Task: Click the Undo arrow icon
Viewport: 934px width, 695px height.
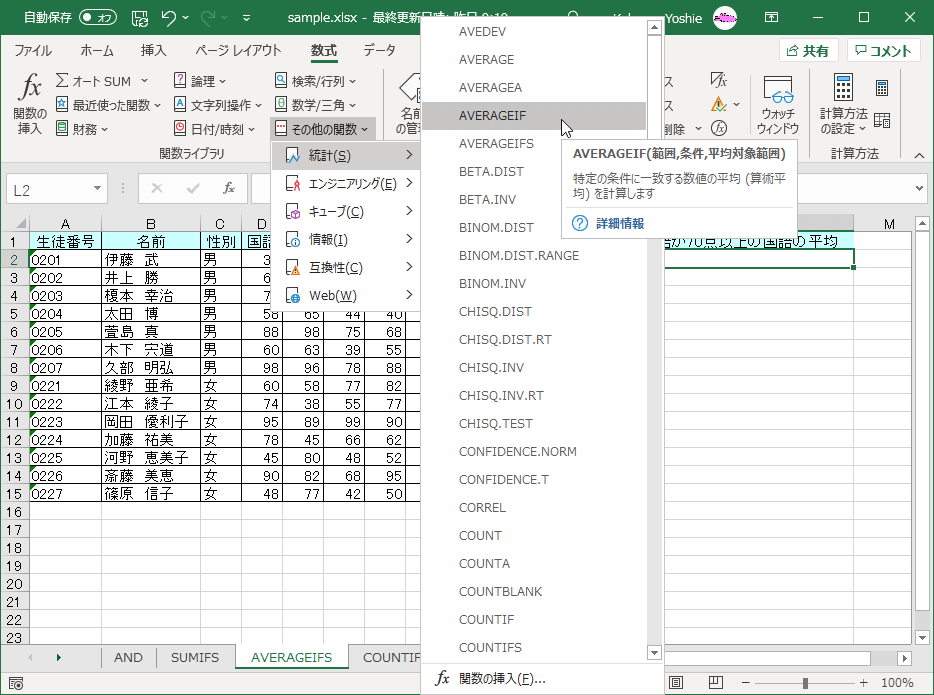Action: point(169,18)
